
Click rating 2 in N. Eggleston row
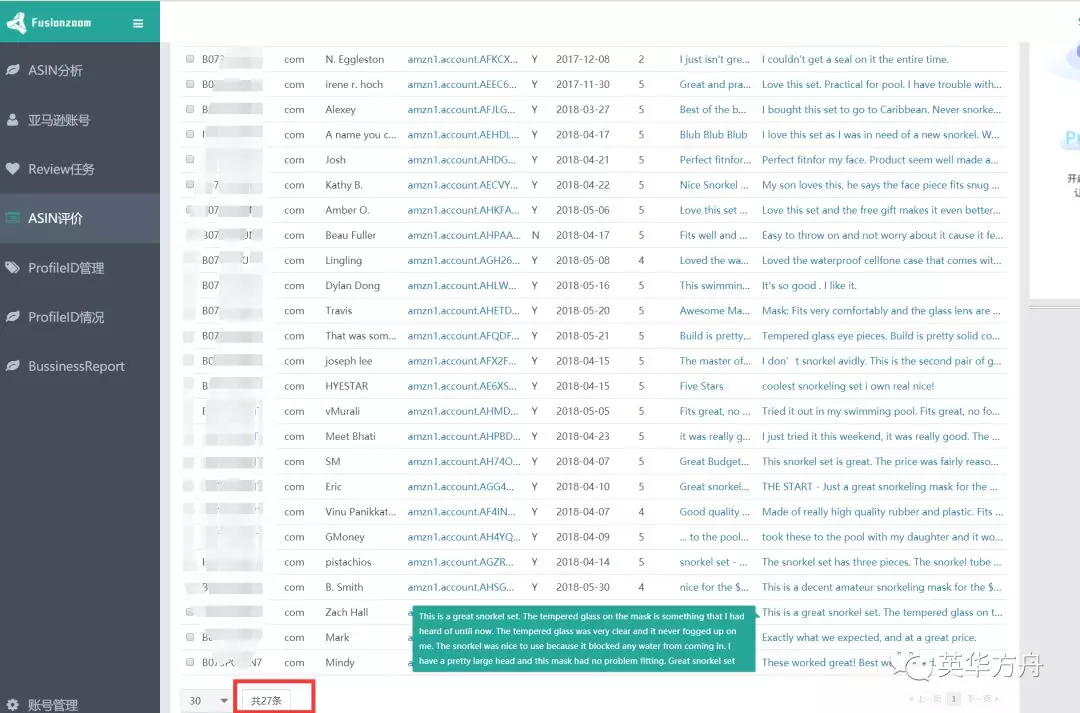coord(641,59)
